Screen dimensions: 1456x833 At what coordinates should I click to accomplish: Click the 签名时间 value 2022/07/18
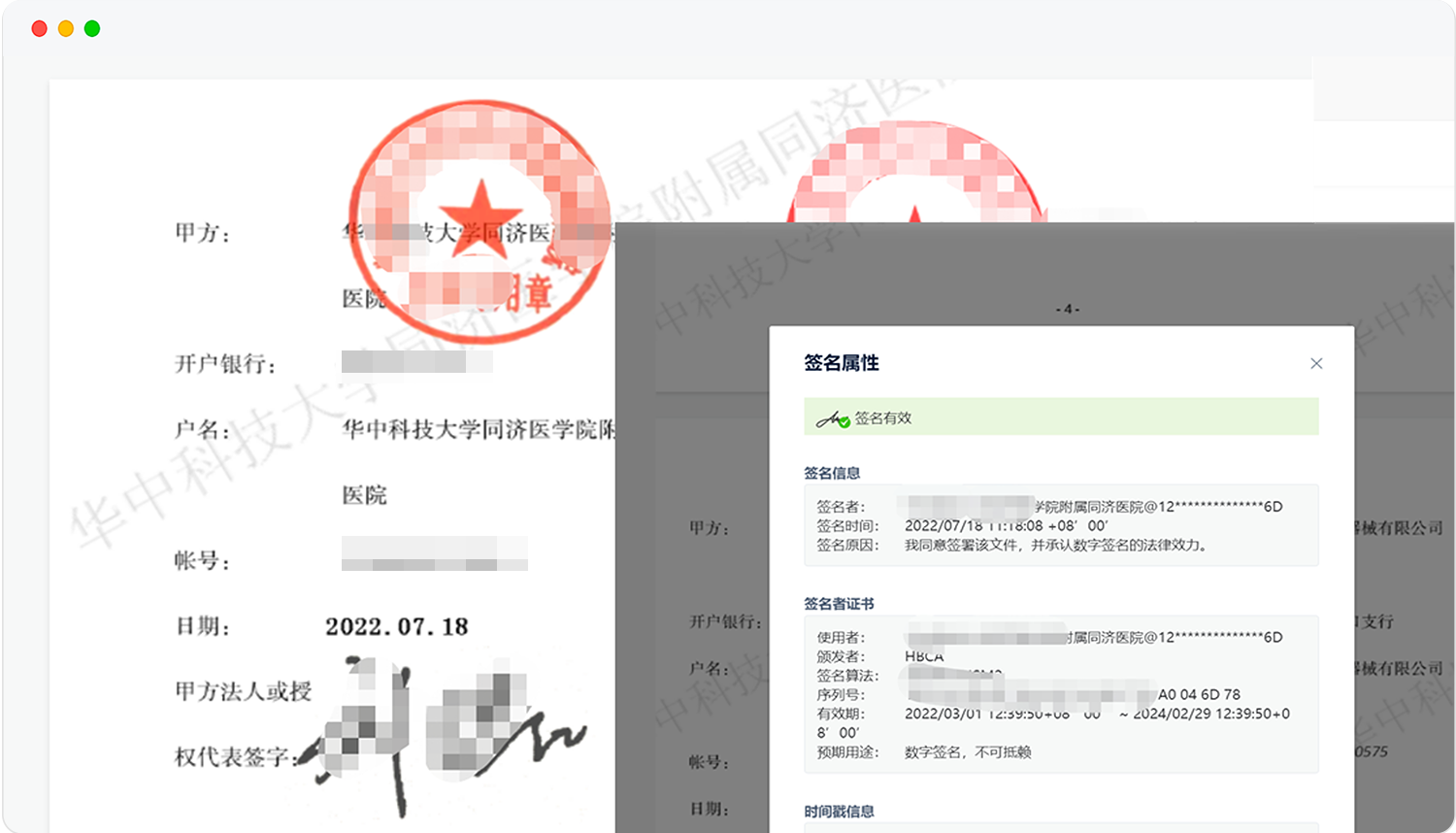coord(1007,525)
